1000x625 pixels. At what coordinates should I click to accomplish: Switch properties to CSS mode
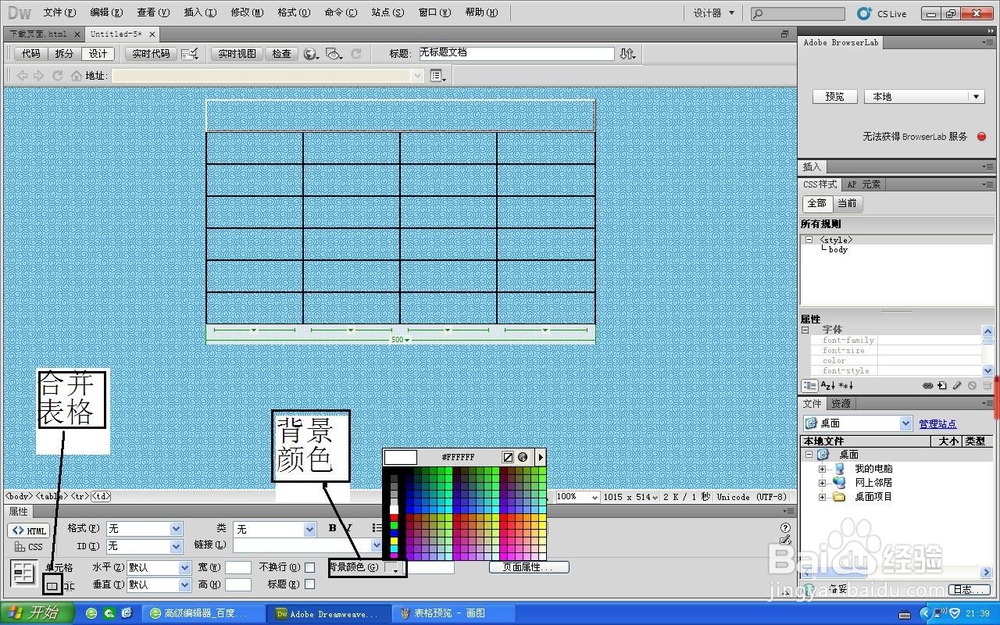(x=29, y=547)
